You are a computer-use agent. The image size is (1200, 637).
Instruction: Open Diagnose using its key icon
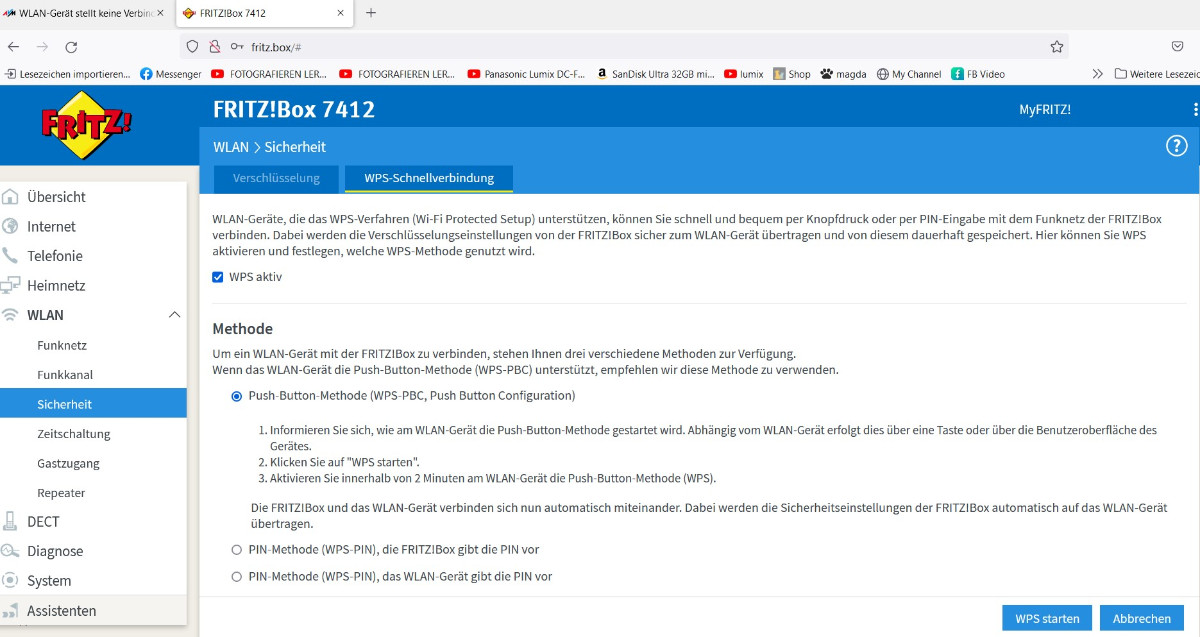(12, 550)
